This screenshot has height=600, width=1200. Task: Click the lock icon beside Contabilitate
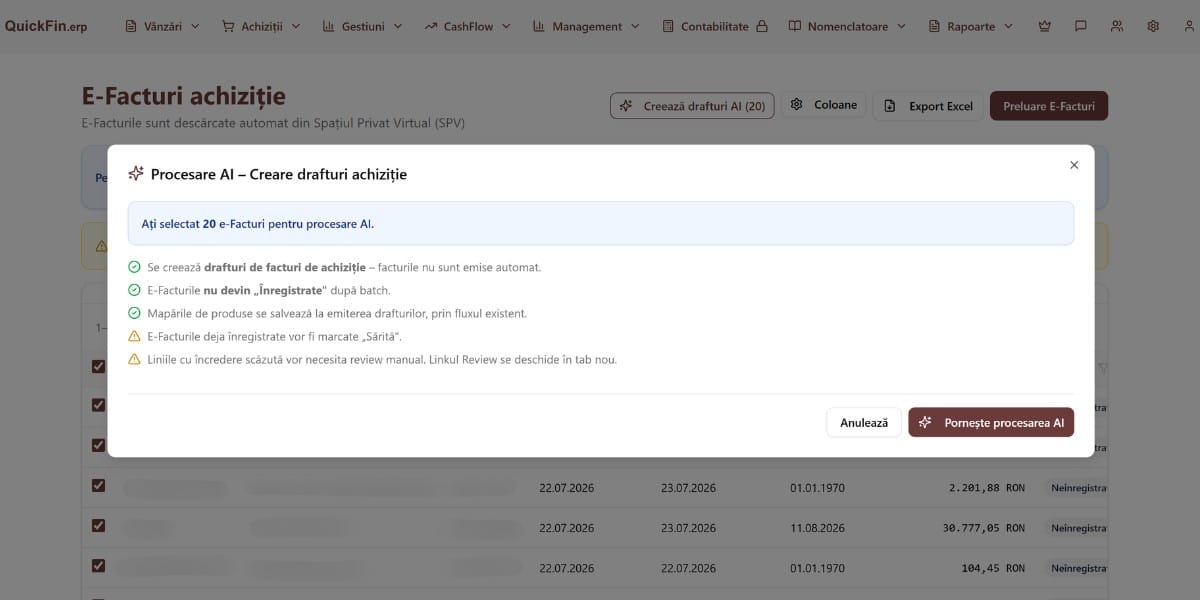point(762,26)
